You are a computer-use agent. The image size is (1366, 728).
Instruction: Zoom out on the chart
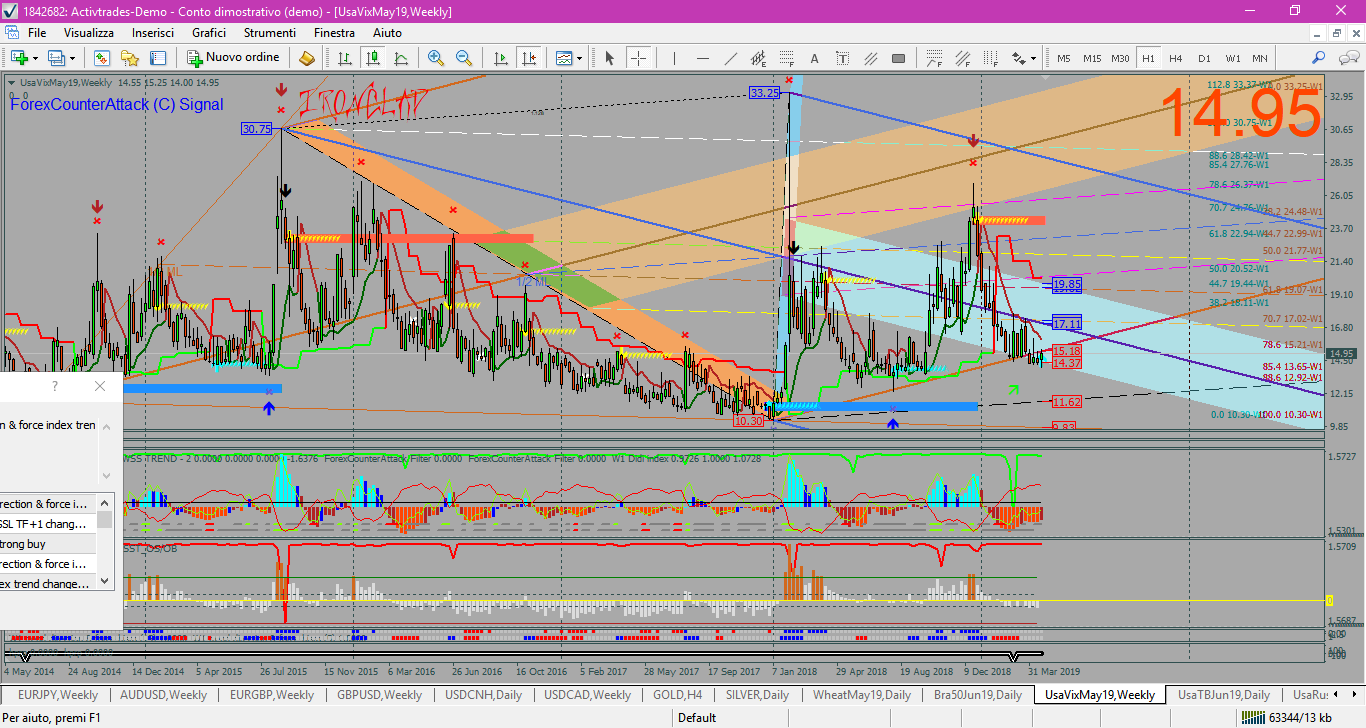point(464,58)
